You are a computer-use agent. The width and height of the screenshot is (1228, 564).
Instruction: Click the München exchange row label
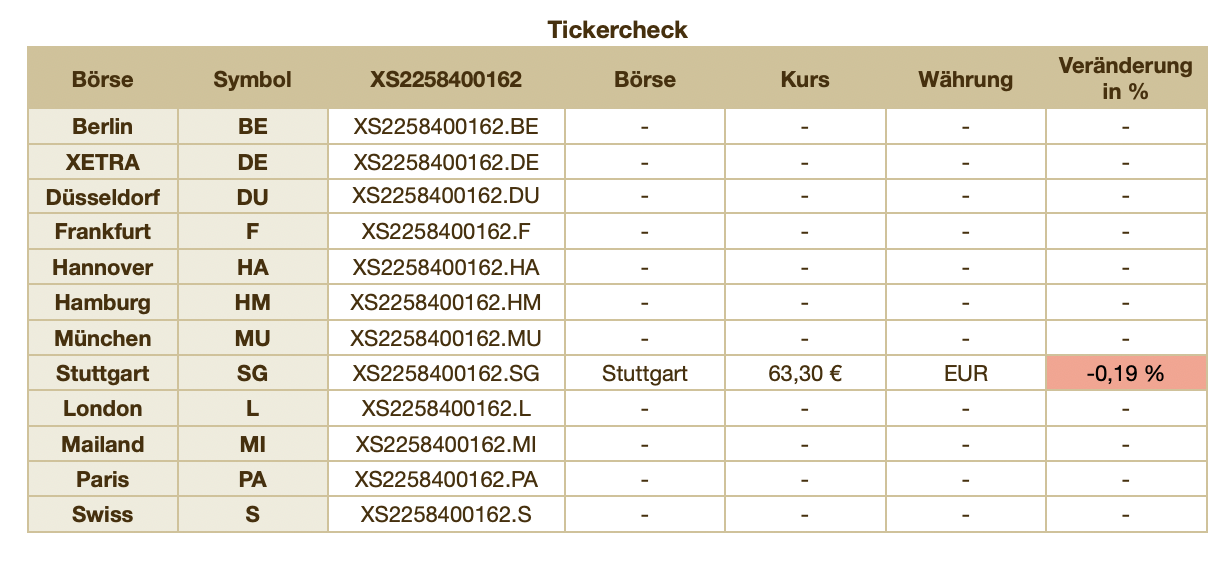coord(103,339)
